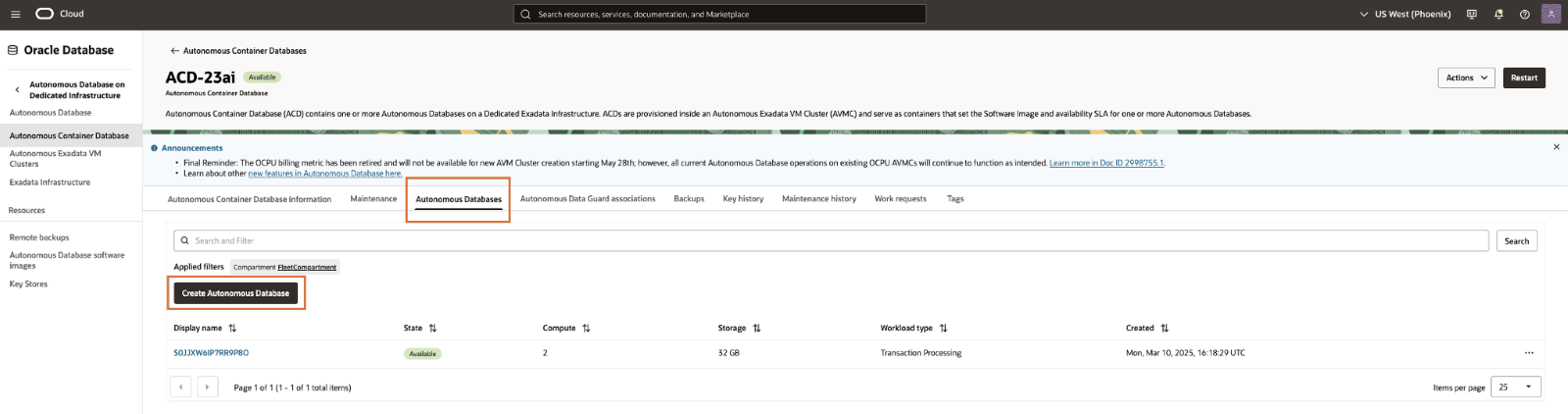This screenshot has width=1568, height=414.
Task: Switch to the Maintenance tab
Action: (373, 199)
